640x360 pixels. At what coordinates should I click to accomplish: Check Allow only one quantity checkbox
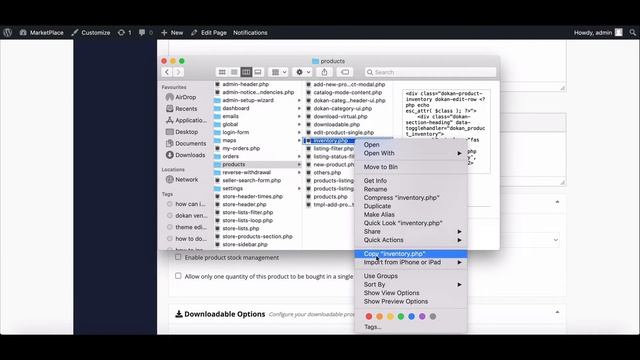pos(178,276)
